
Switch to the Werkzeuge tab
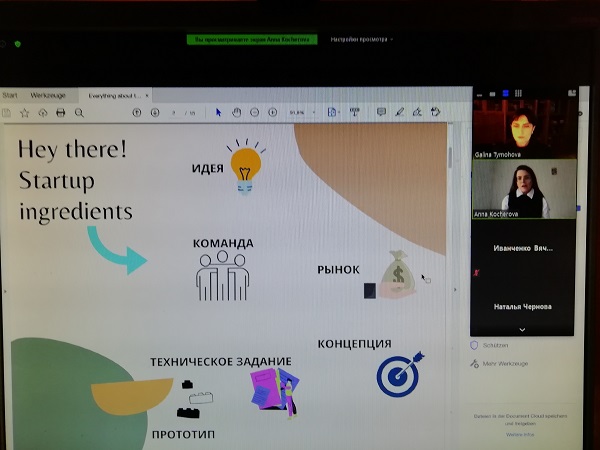coord(48,95)
